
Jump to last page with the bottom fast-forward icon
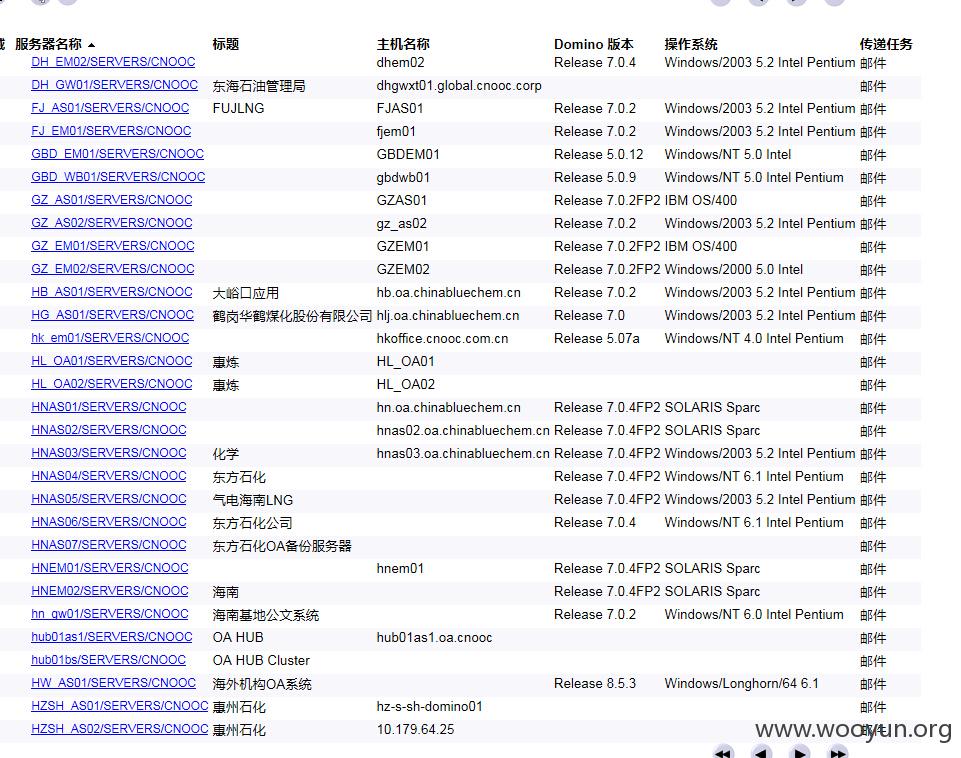838,752
